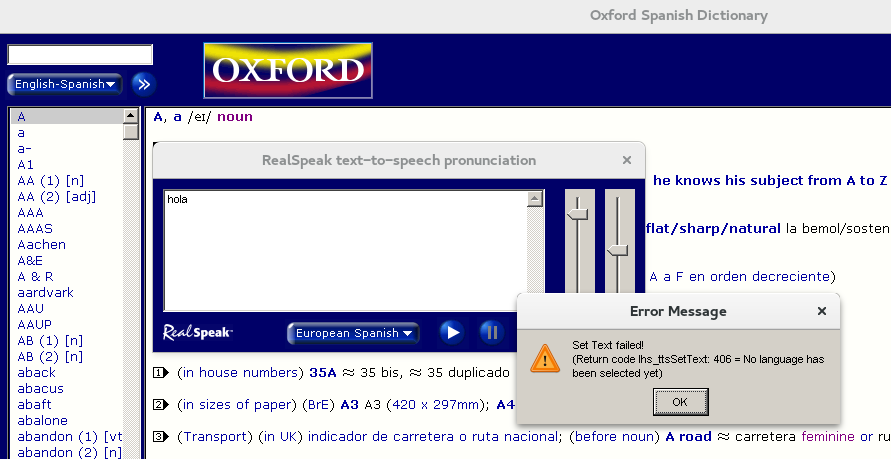
Task: Click the double-arrow search go button
Action: [x=144, y=84]
